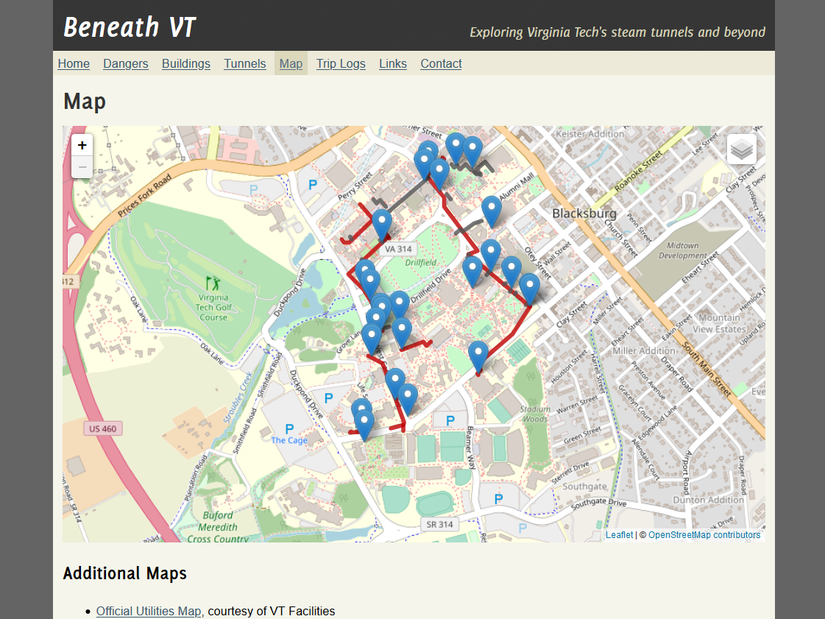Open the Trip Logs page
This screenshot has width=825, height=619.
(x=341, y=64)
